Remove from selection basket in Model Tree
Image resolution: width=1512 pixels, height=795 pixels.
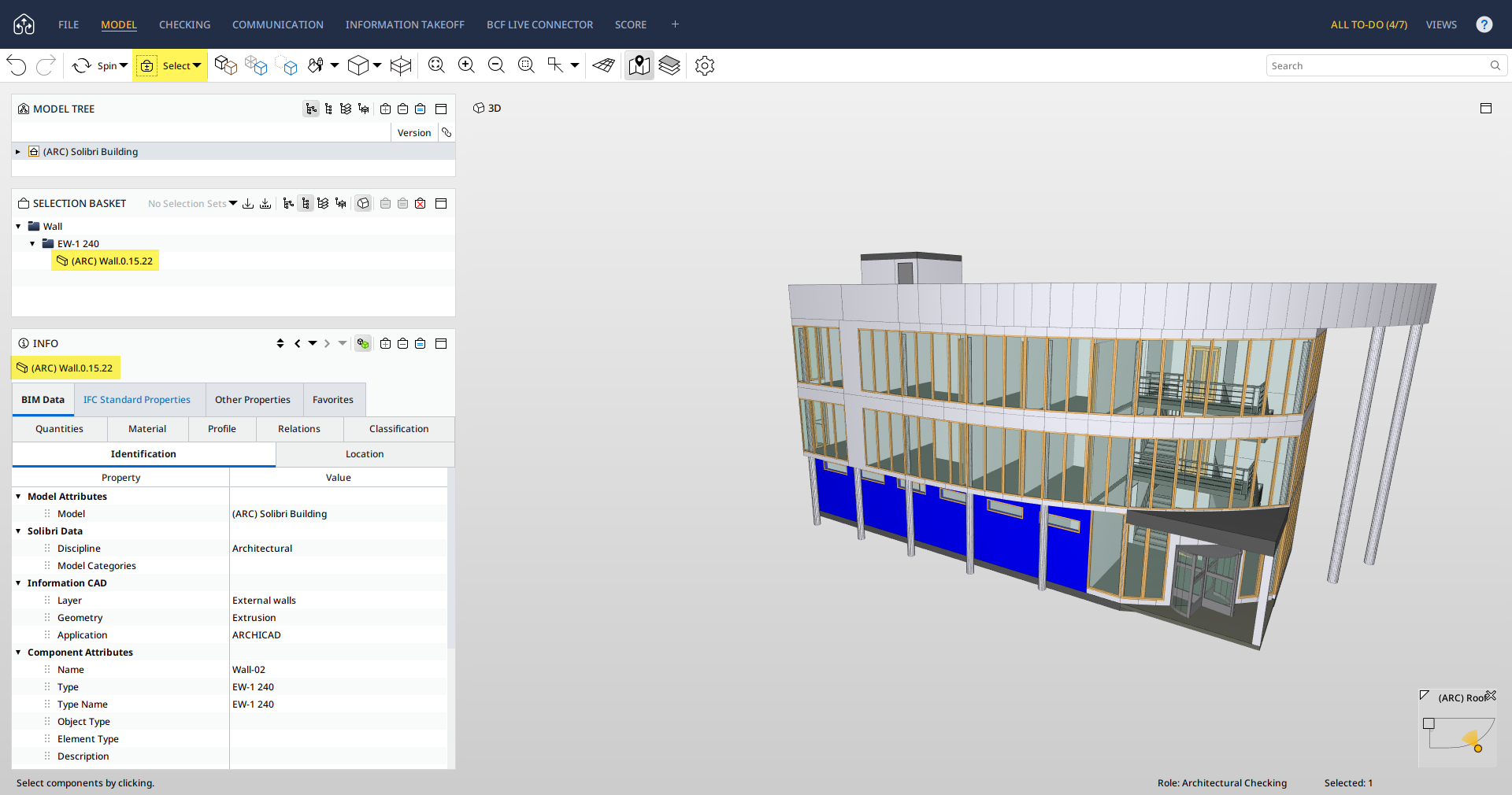coord(402,109)
